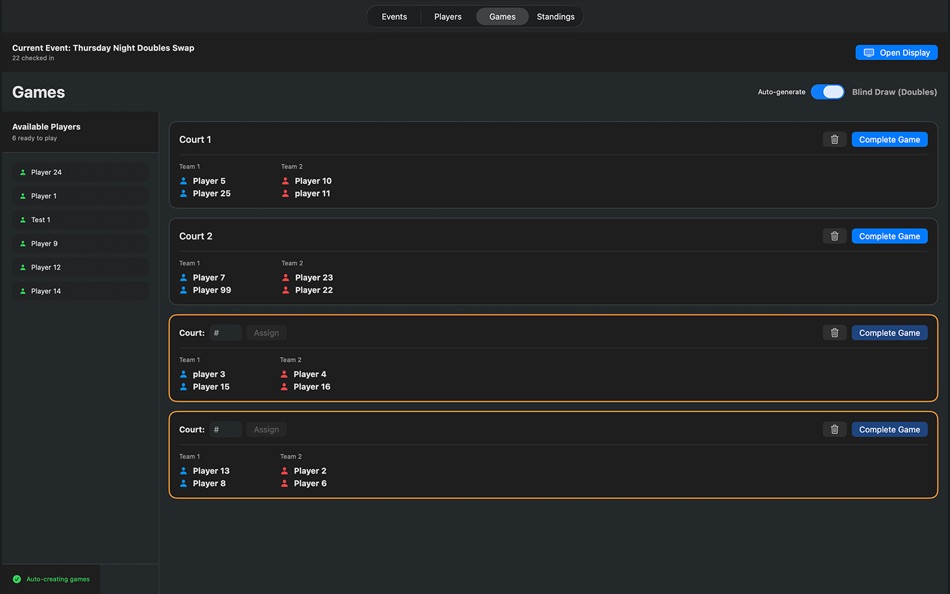The width and height of the screenshot is (950, 594).
Task: Click the Blind Draw (Doubles) label
Action: coord(894,92)
